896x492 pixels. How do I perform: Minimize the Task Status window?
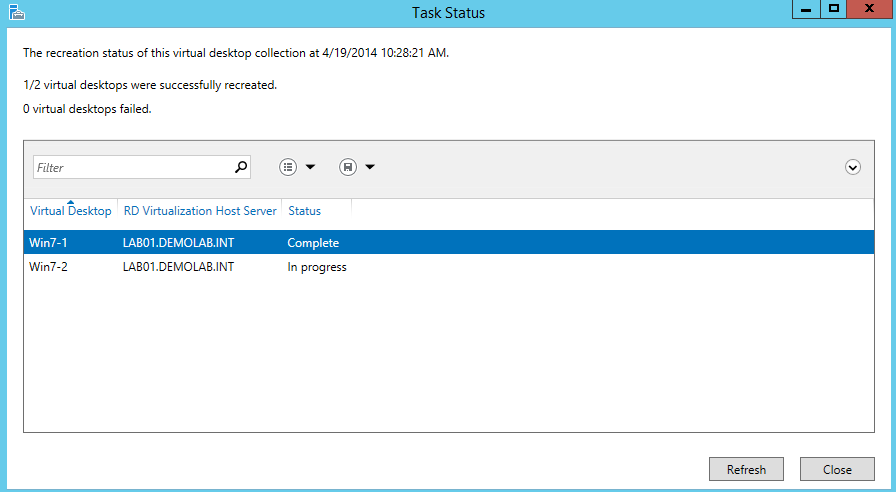click(x=805, y=9)
